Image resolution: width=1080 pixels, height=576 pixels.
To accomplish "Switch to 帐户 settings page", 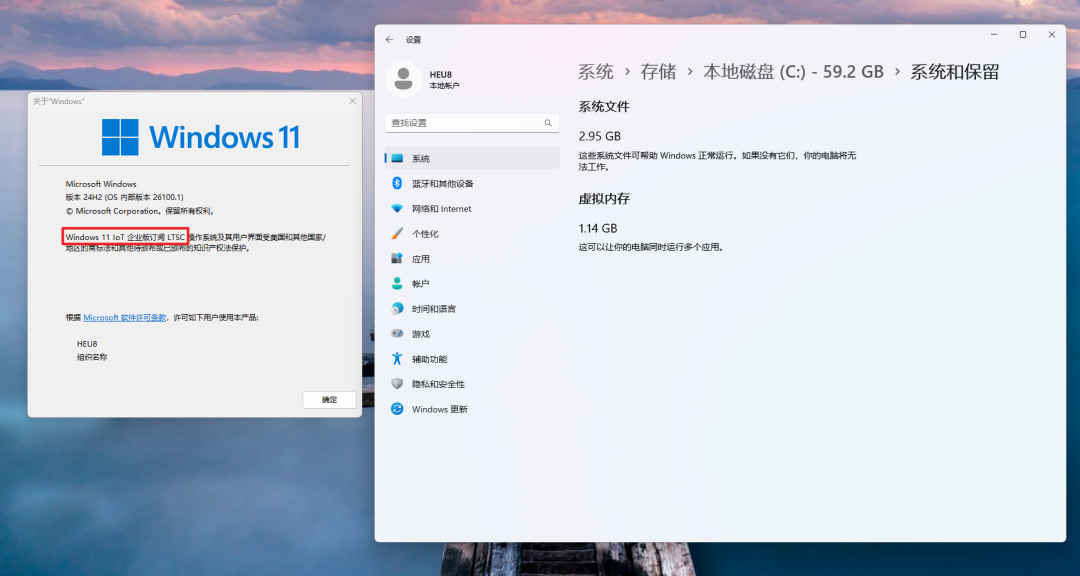I will pyautogui.click(x=472, y=283).
